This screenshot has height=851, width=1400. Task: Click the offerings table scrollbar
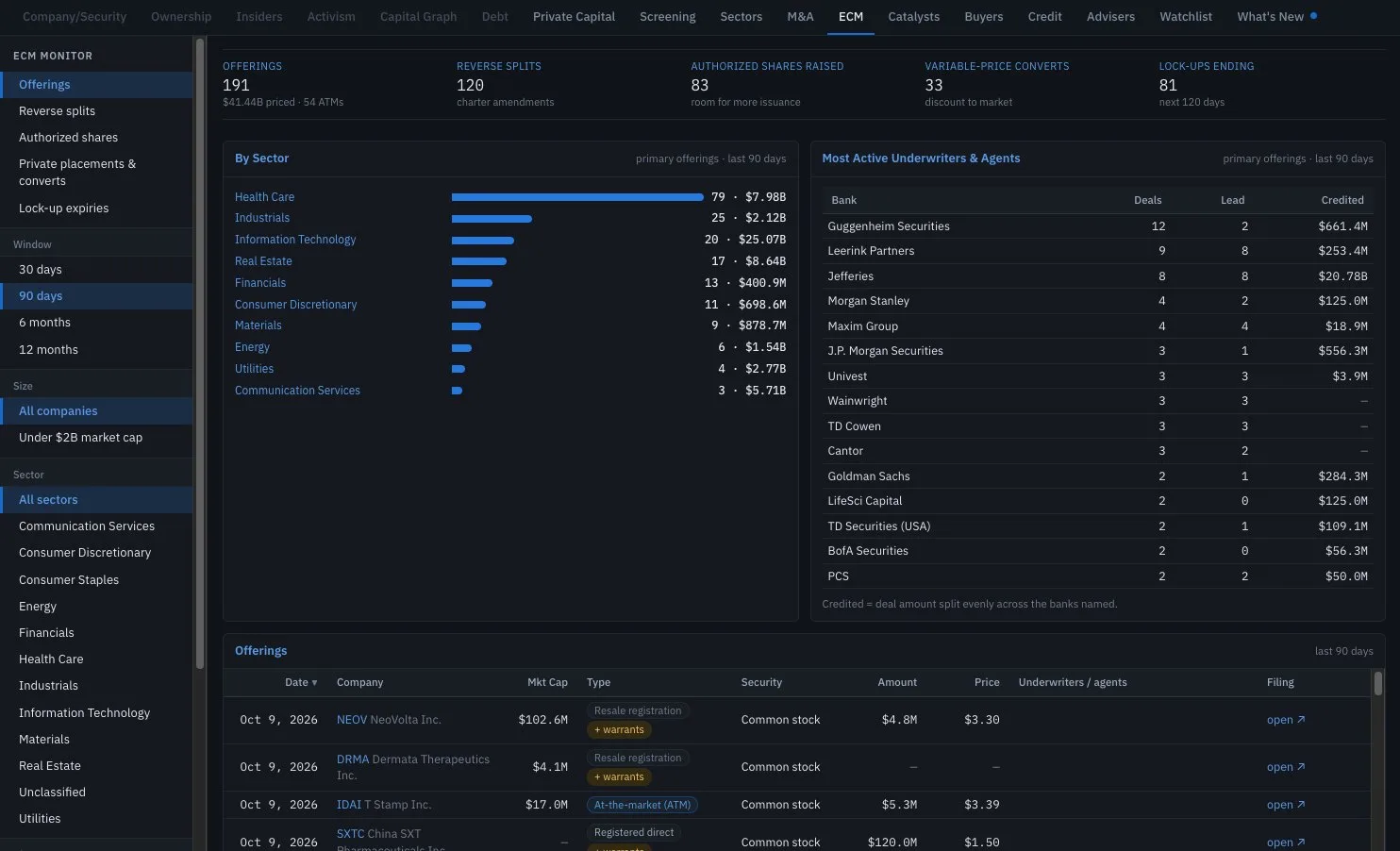[1378, 683]
